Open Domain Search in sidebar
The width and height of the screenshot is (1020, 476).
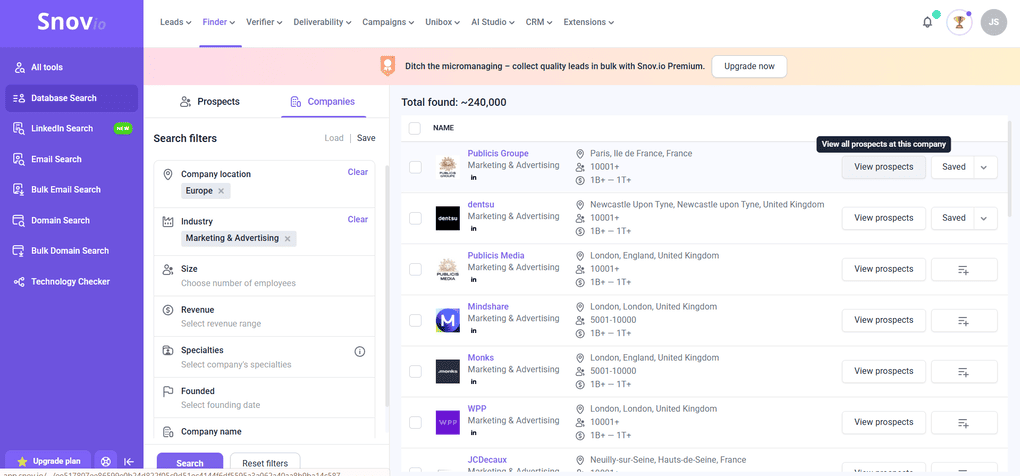pos(72,220)
